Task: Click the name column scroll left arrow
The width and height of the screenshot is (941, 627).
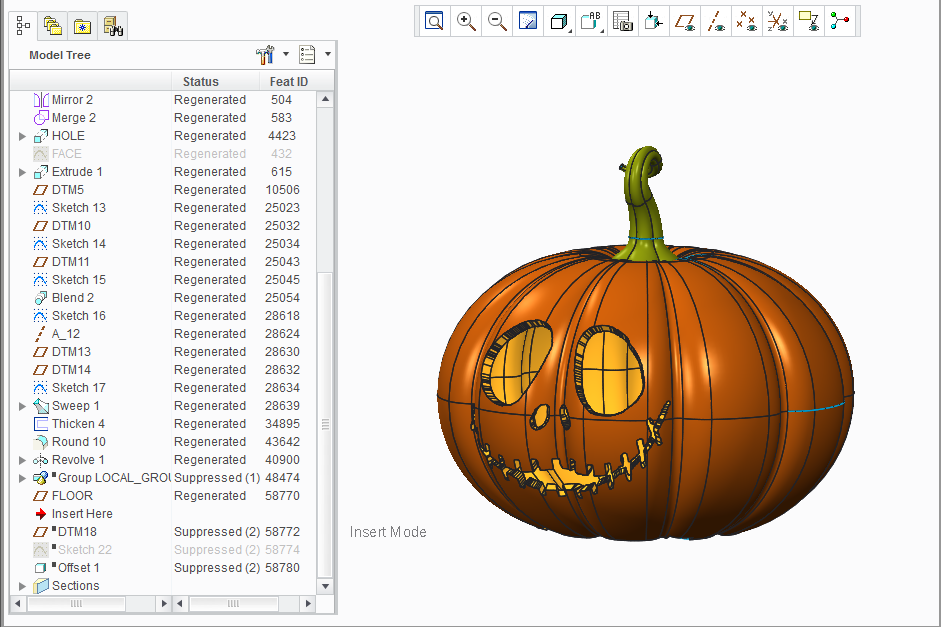Action: pos(17,604)
